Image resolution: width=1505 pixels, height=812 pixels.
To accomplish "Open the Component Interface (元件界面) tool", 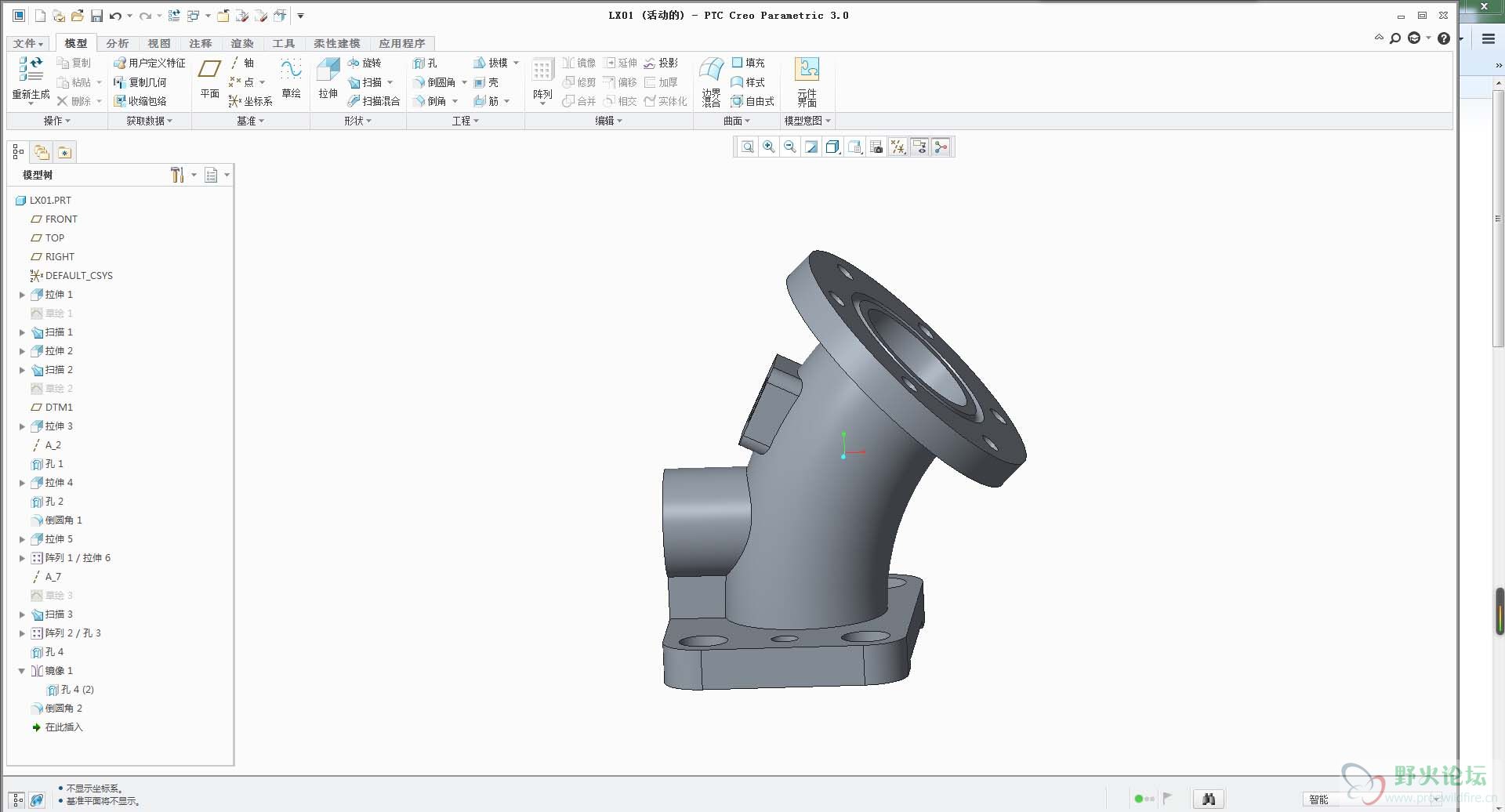I will coord(807,82).
